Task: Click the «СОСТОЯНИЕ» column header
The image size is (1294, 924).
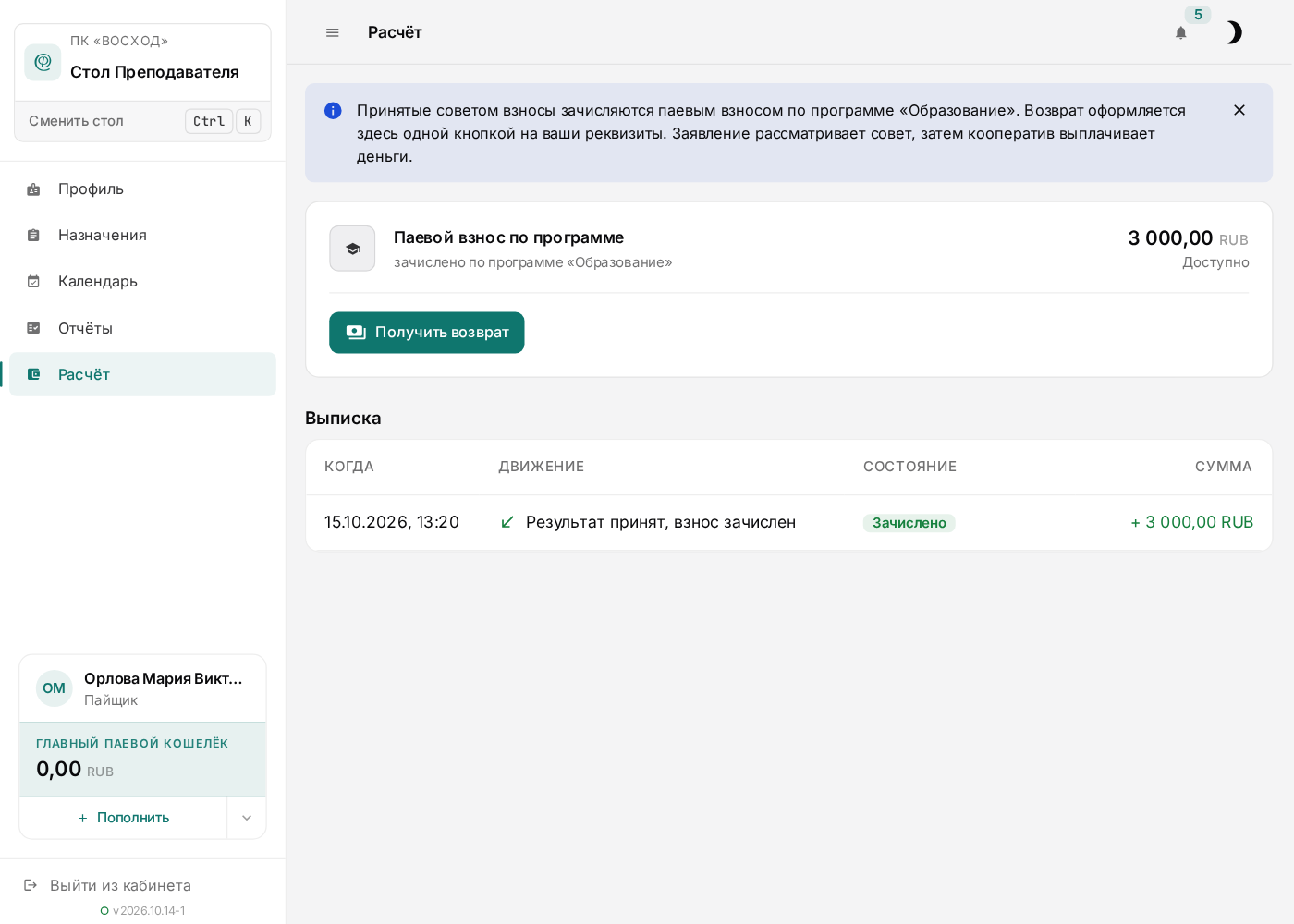Action: point(909,467)
